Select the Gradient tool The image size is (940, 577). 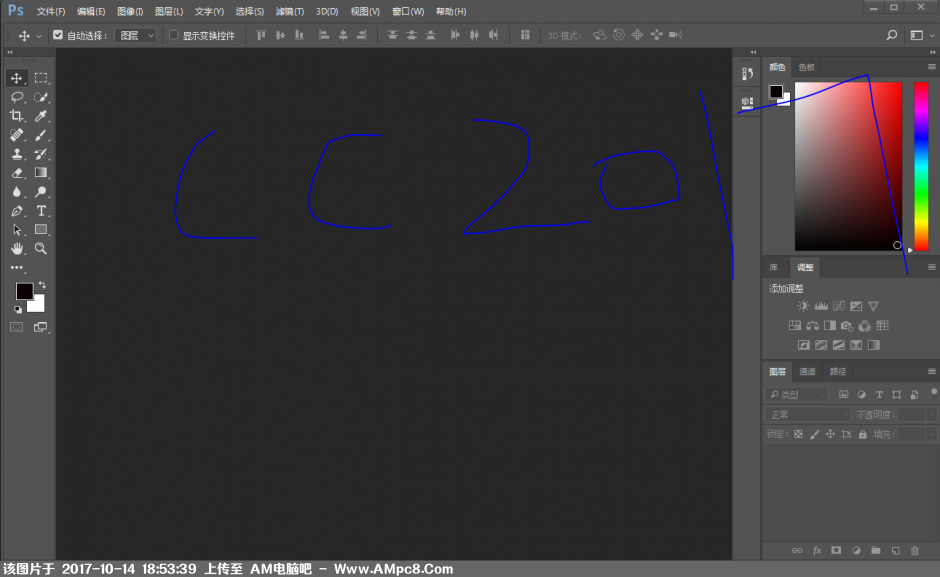41,173
